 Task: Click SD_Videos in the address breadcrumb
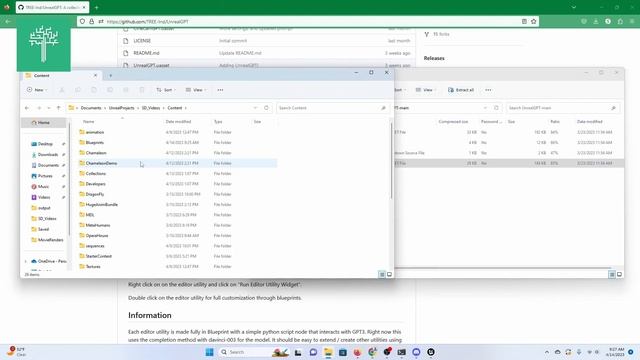pos(151,108)
